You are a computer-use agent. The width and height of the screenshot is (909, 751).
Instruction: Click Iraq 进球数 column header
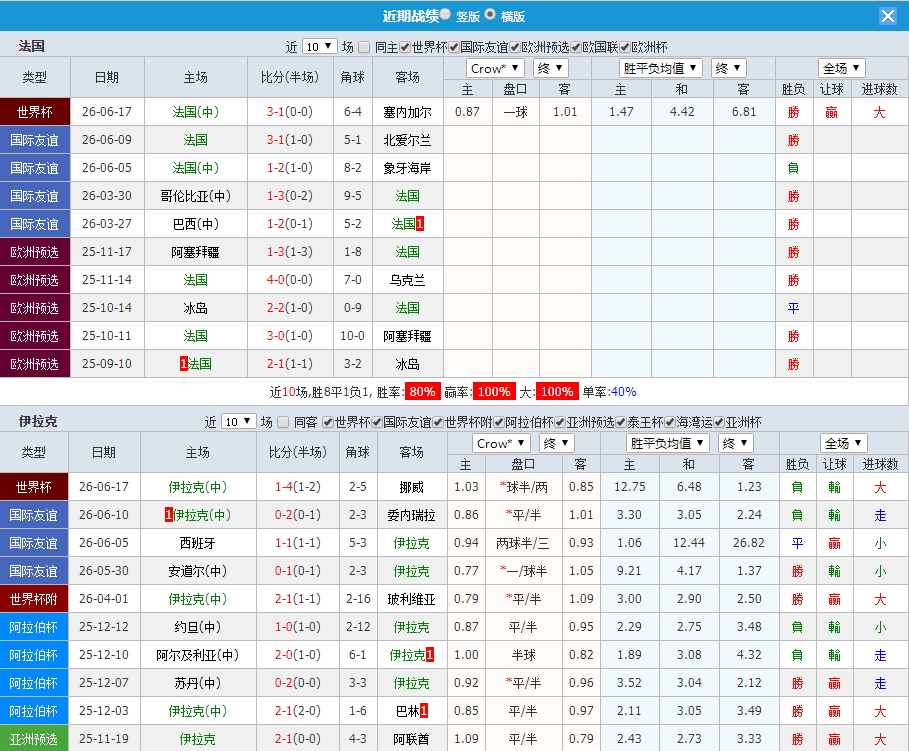pos(880,464)
